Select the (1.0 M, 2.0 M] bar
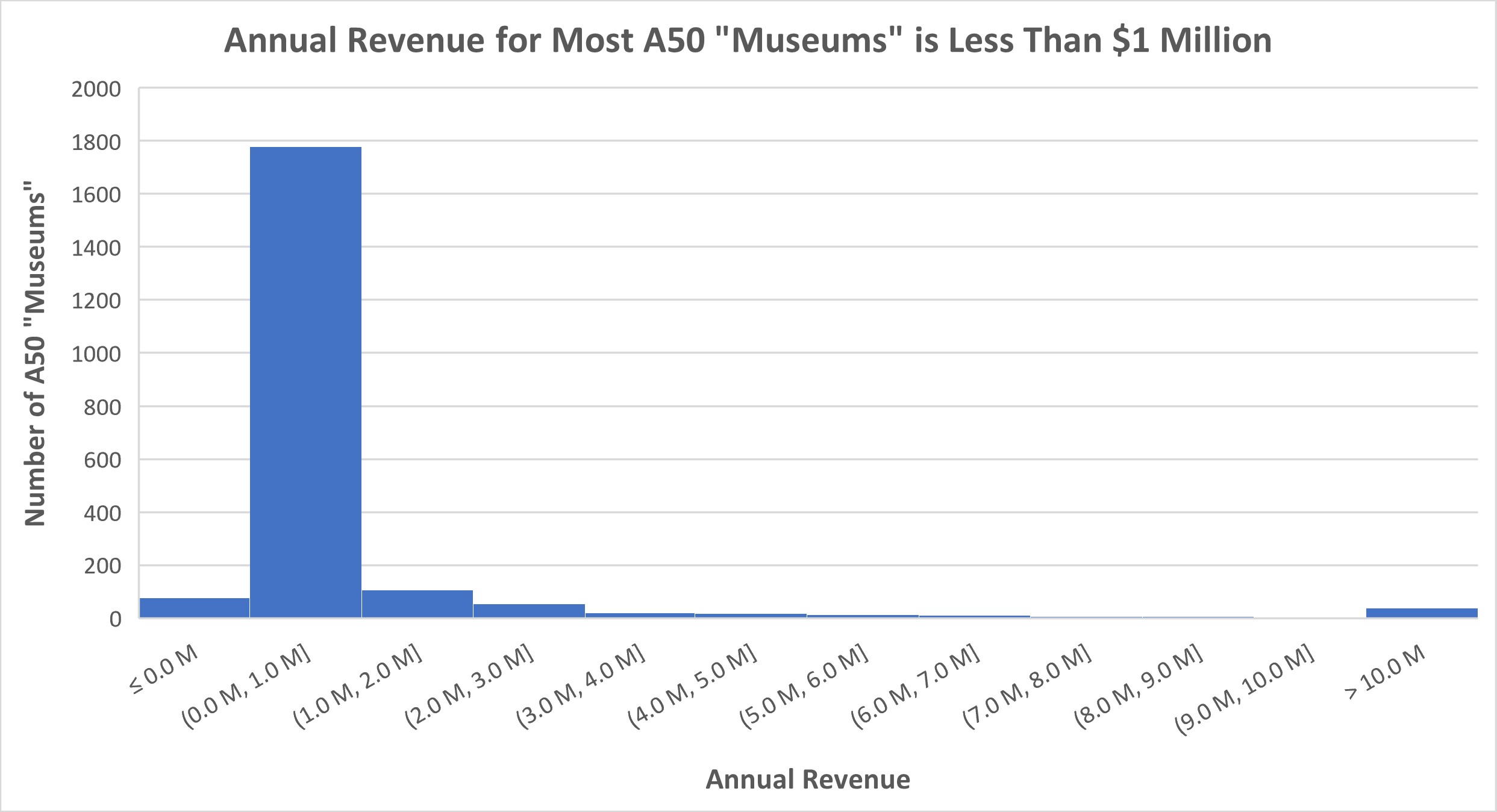 (x=417, y=604)
